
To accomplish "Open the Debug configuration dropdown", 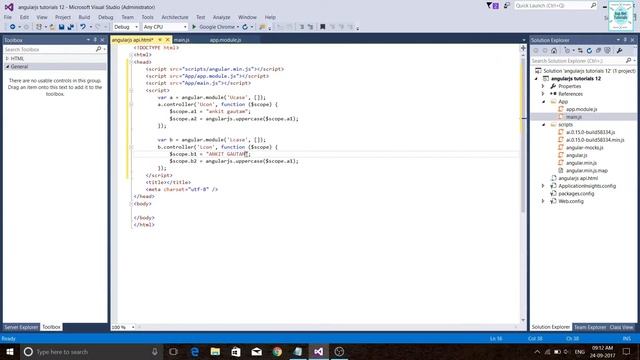I will coord(126,27).
